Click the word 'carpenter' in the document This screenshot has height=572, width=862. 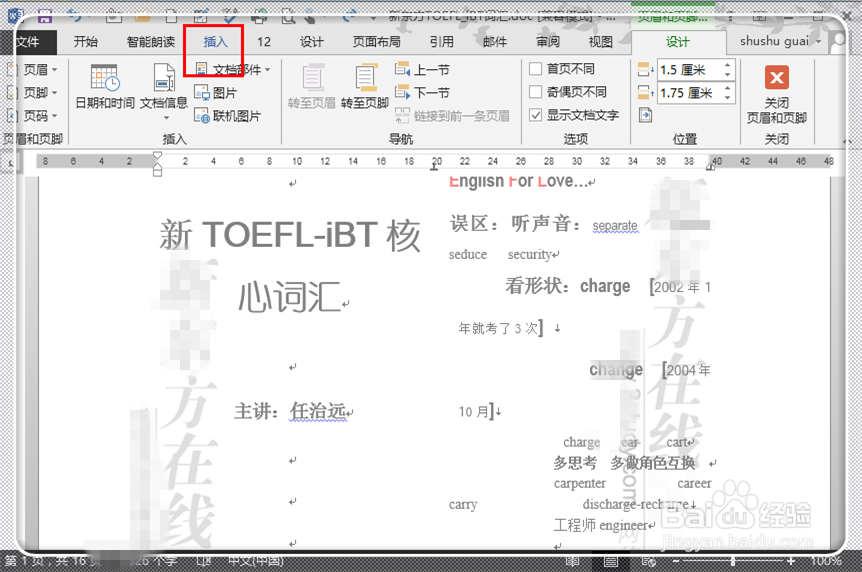click(x=579, y=483)
